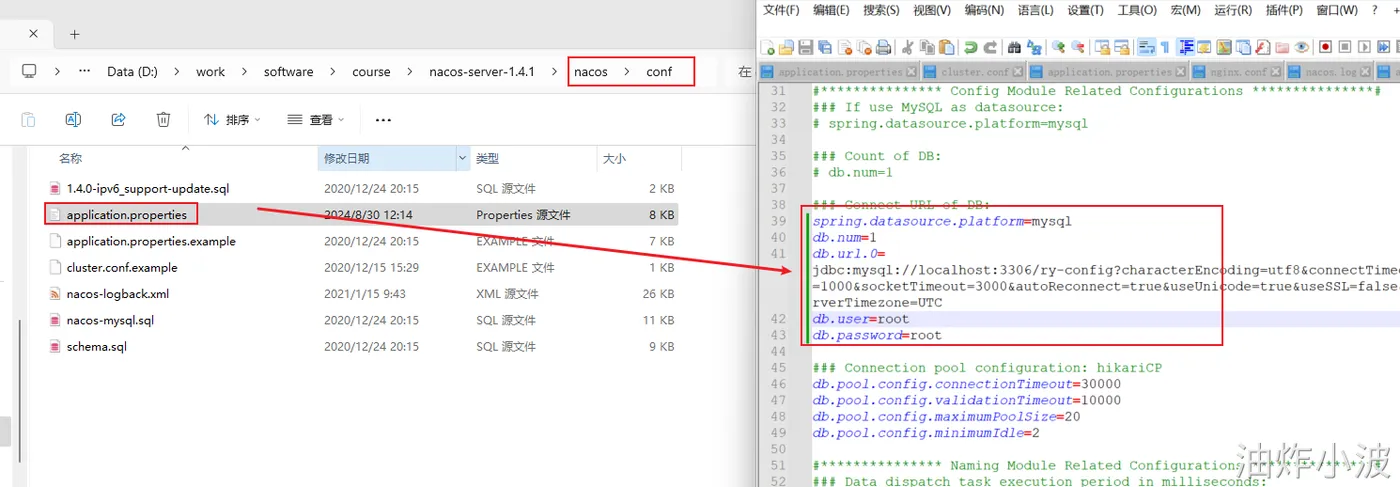Close the nginx.conf tab
Viewport: 1400px width, 487px height.
pos(1277,72)
